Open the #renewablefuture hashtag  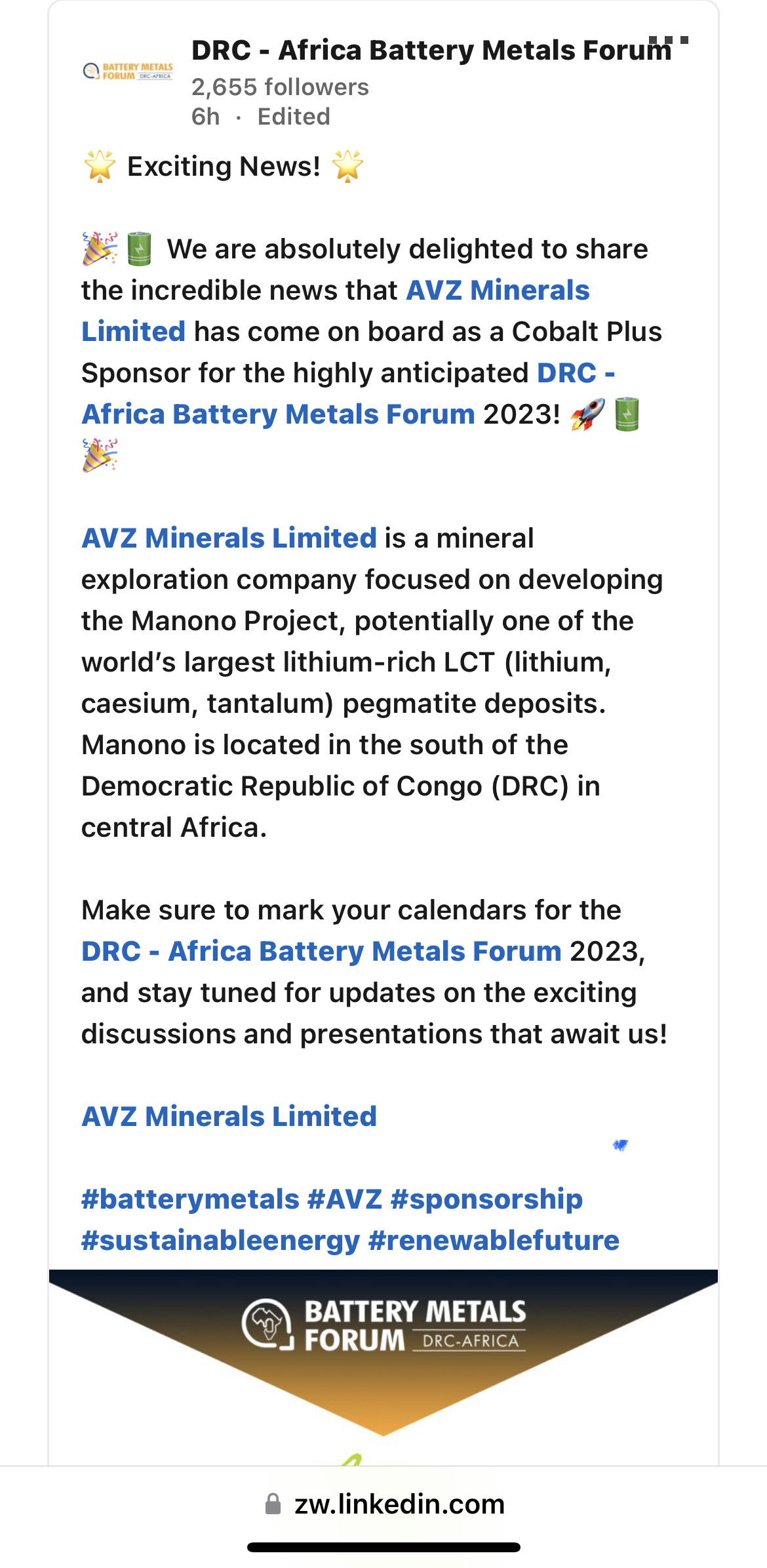[494, 1241]
